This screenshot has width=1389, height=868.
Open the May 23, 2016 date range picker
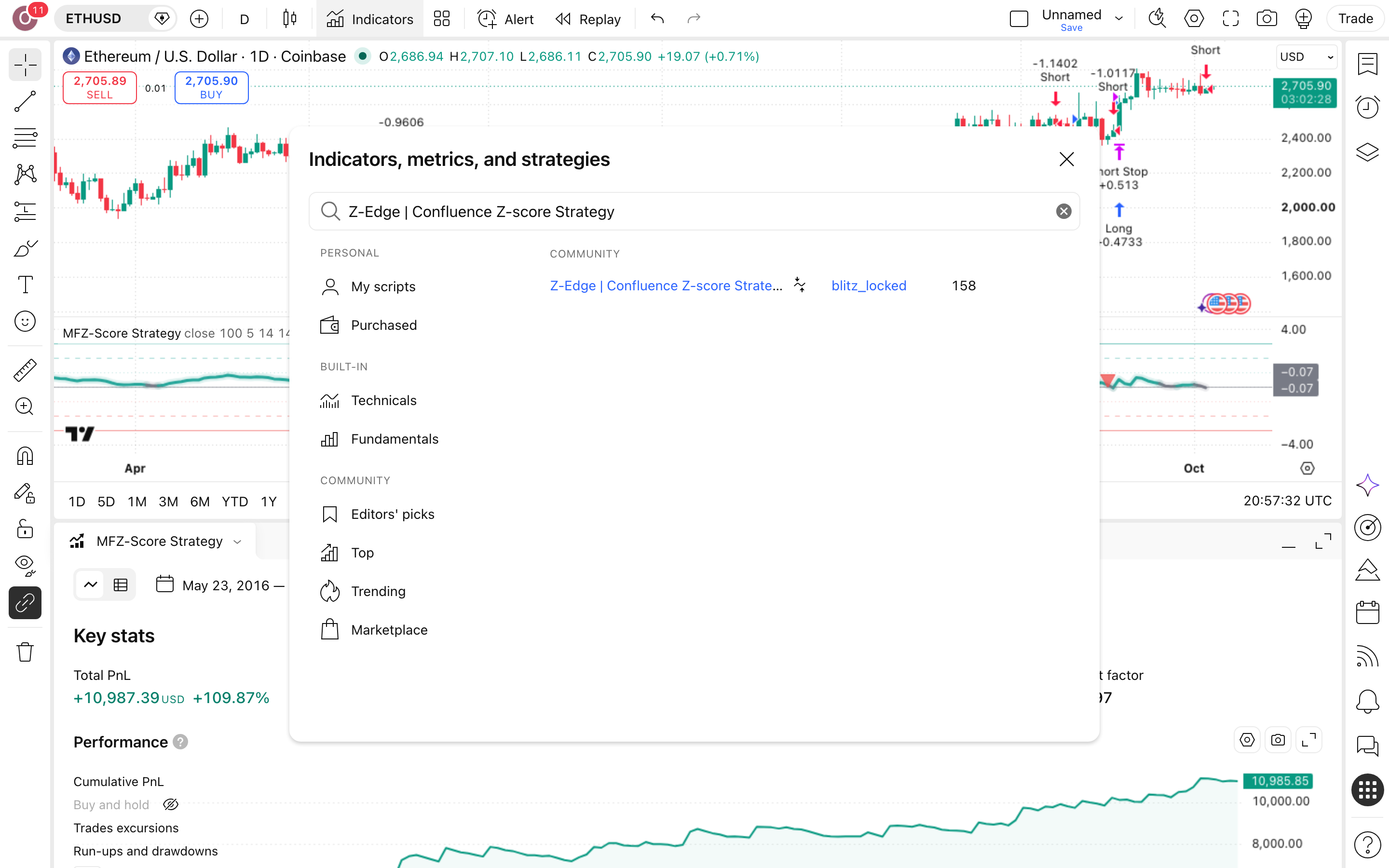[x=221, y=585]
